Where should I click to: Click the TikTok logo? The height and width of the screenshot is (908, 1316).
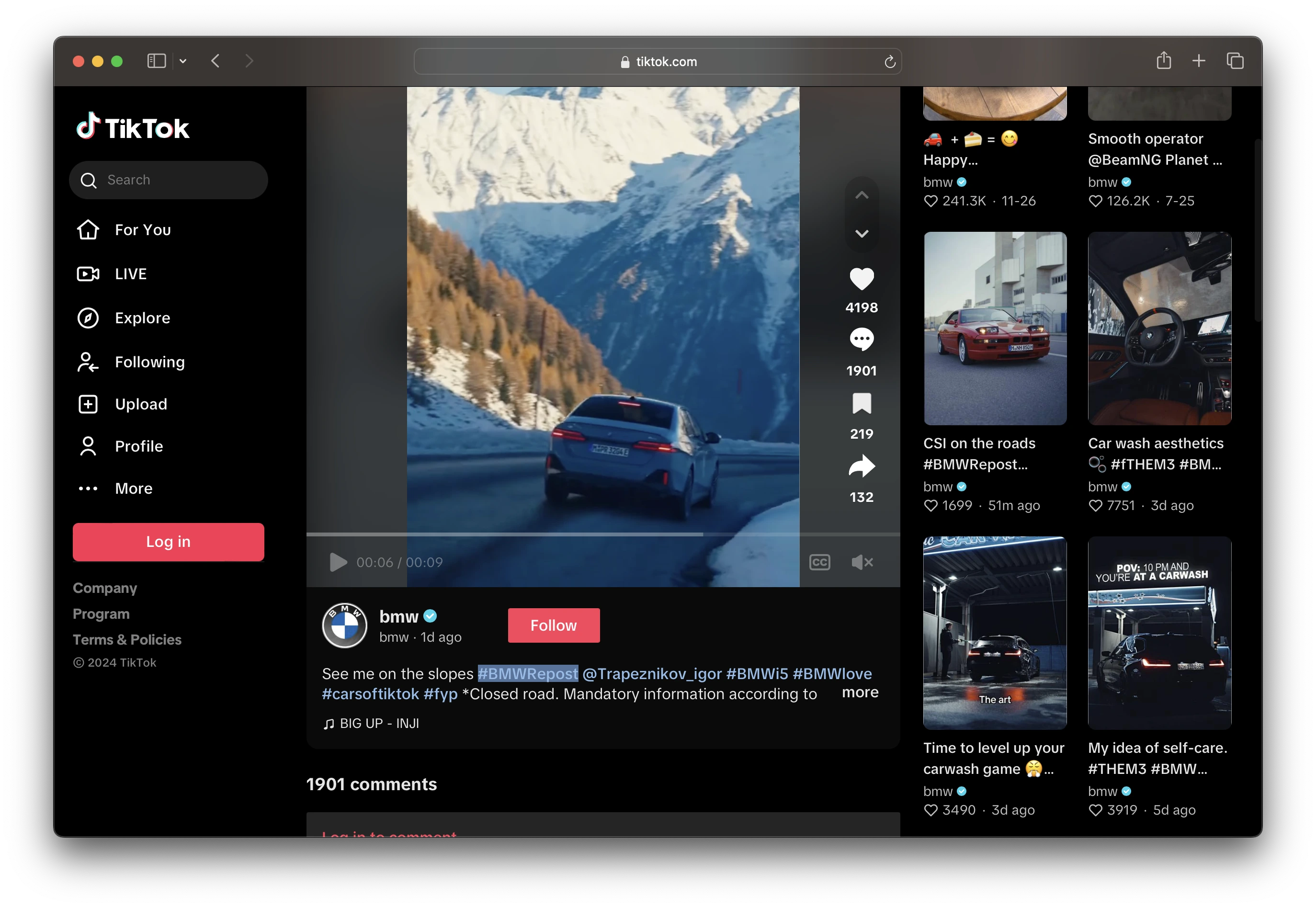133,127
